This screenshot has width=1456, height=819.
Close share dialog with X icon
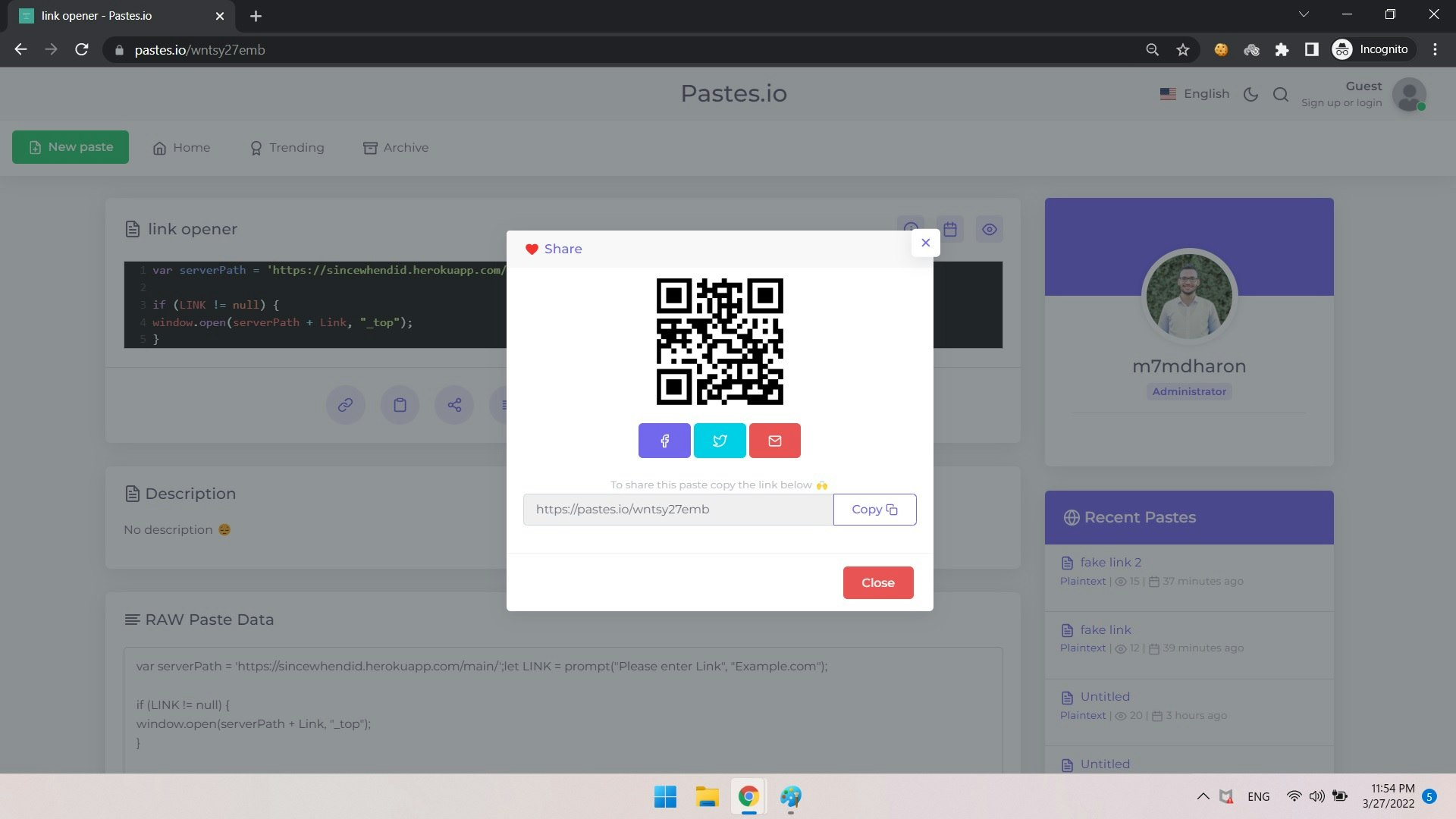925,243
